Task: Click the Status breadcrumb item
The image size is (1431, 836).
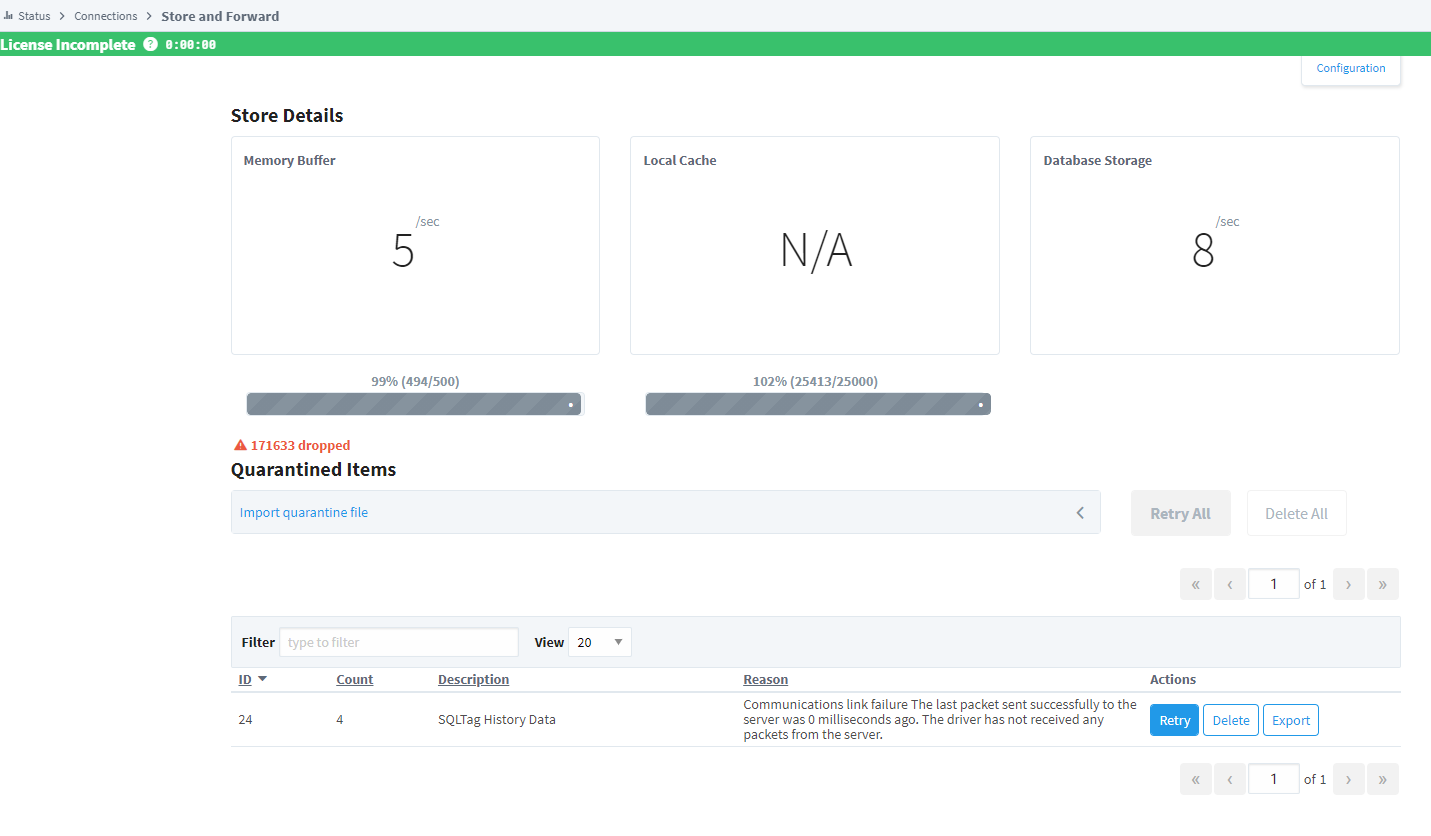Action: coord(34,16)
